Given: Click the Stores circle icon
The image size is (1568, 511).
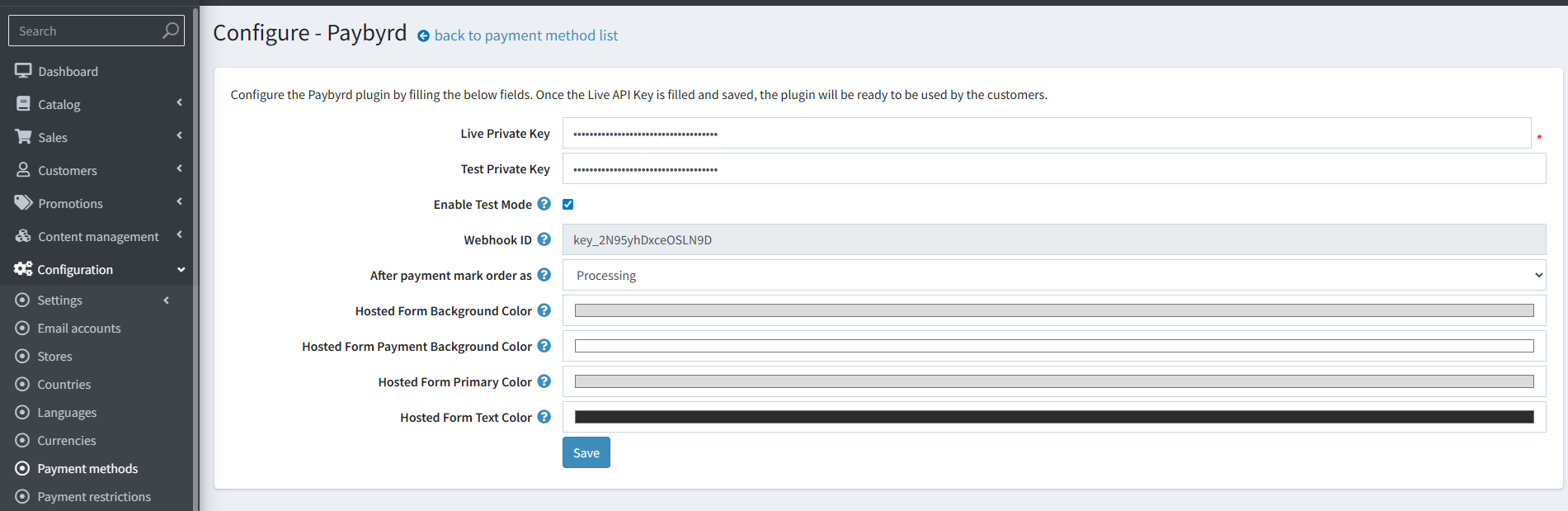Looking at the screenshot, I should pyautogui.click(x=22, y=356).
